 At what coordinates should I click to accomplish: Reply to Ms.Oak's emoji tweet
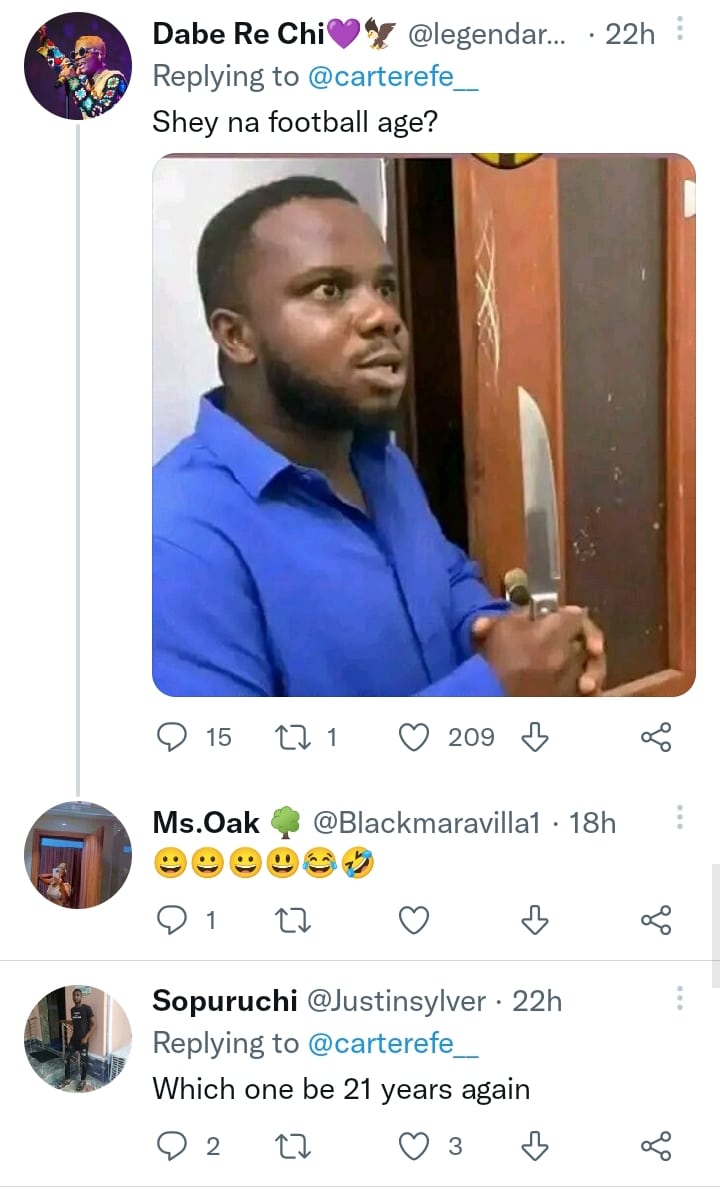pyautogui.click(x=173, y=920)
